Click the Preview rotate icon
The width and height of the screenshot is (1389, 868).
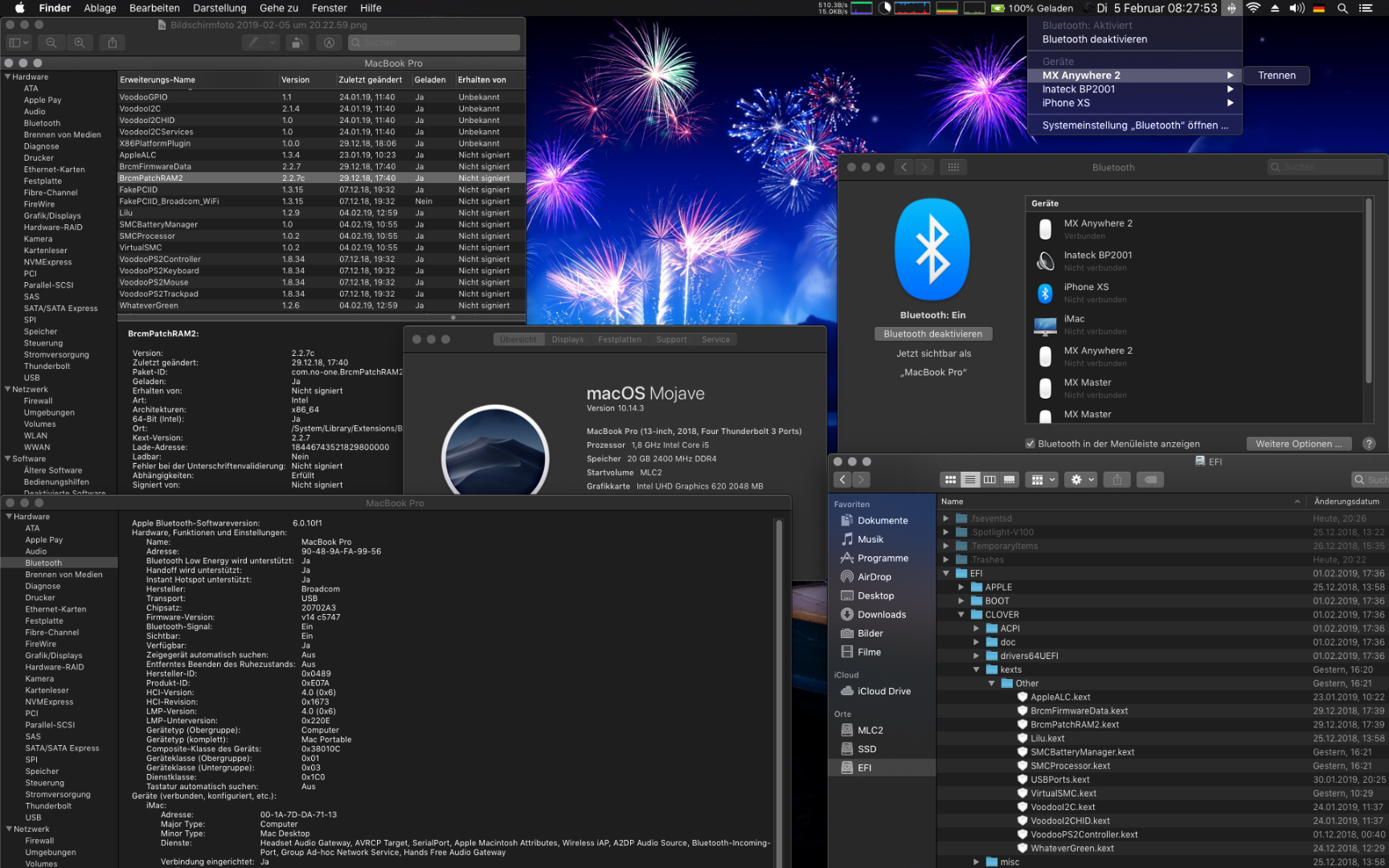pos(297,43)
